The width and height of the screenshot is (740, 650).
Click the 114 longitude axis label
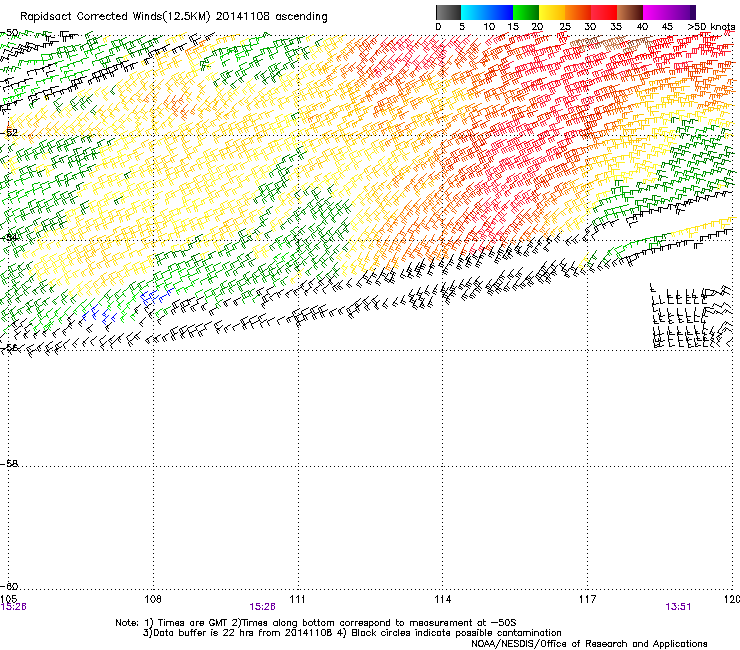(x=442, y=599)
